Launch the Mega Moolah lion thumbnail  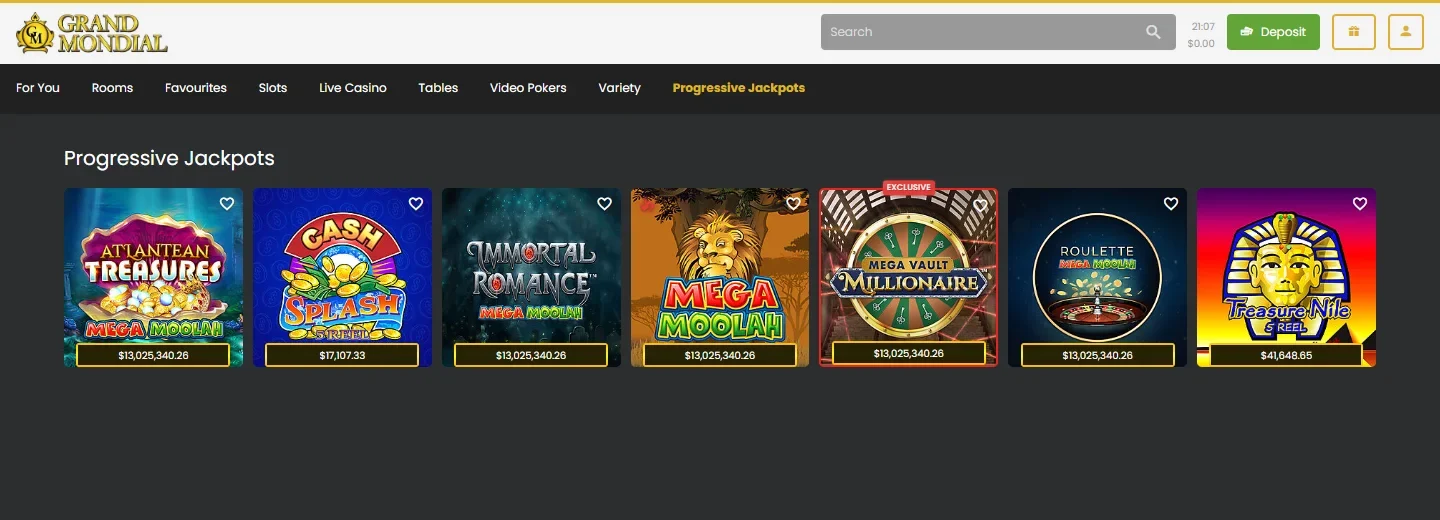[720, 277]
